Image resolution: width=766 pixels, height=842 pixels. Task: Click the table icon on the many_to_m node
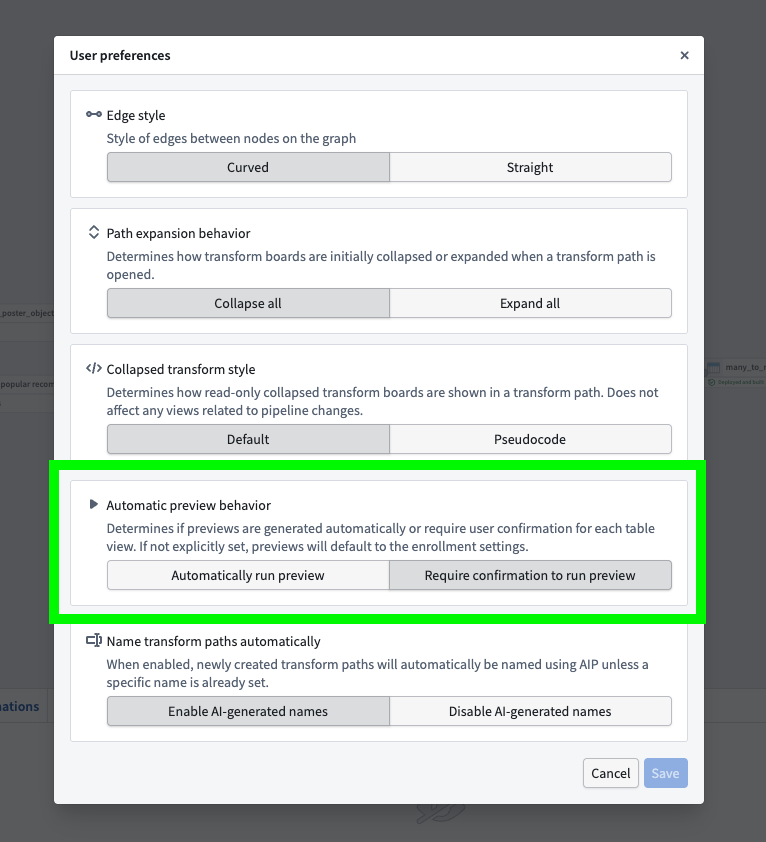pyautogui.click(x=714, y=368)
